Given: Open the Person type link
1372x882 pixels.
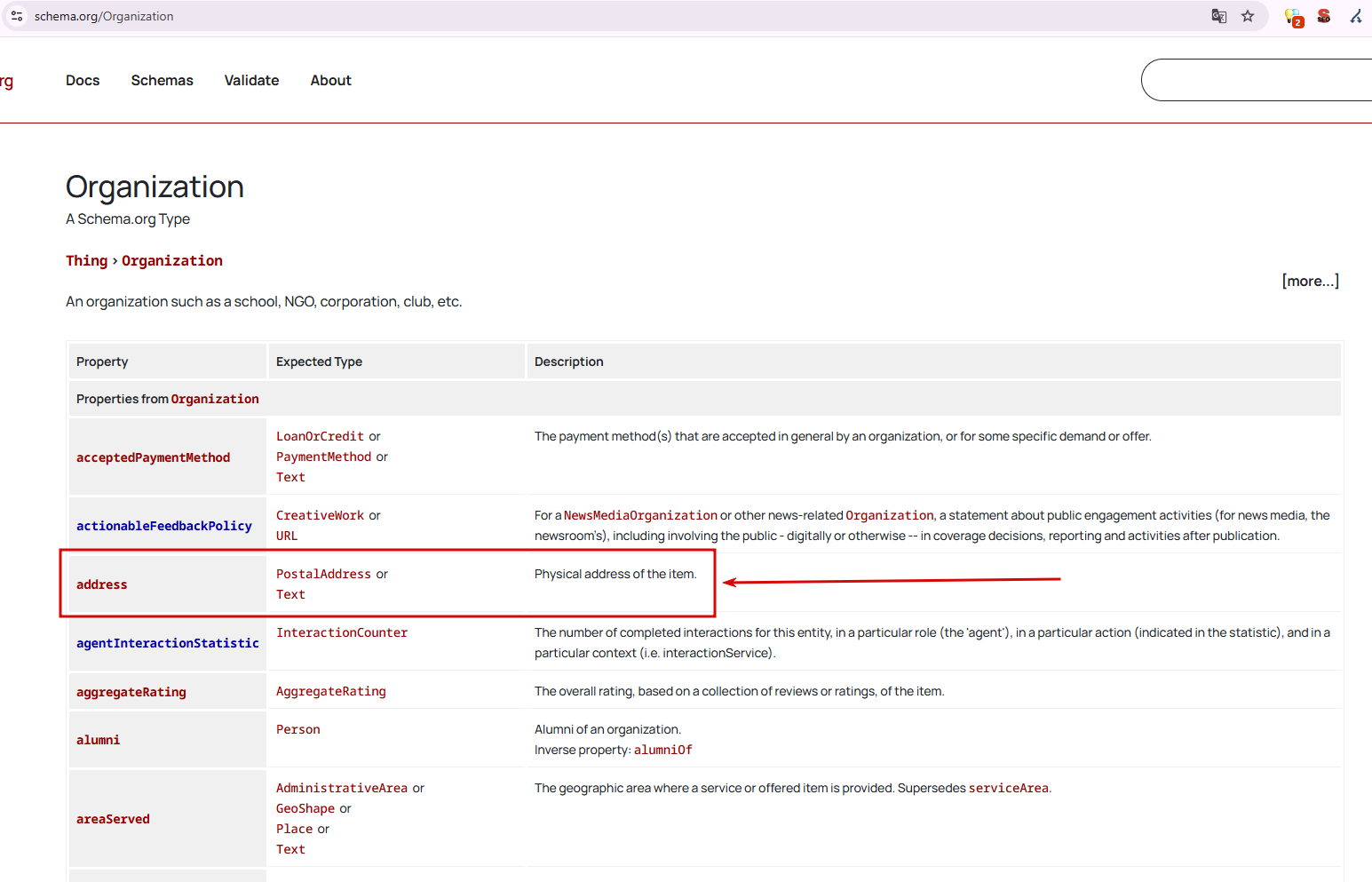Looking at the screenshot, I should point(297,729).
